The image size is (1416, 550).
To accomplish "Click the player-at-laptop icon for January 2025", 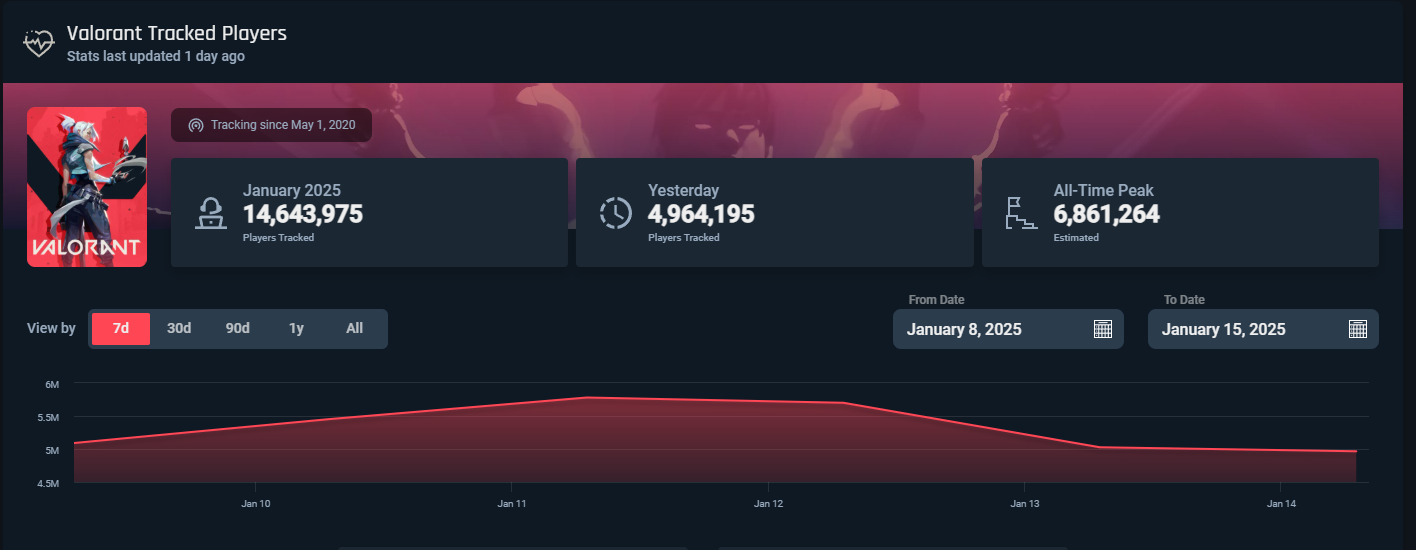I will coord(211,212).
